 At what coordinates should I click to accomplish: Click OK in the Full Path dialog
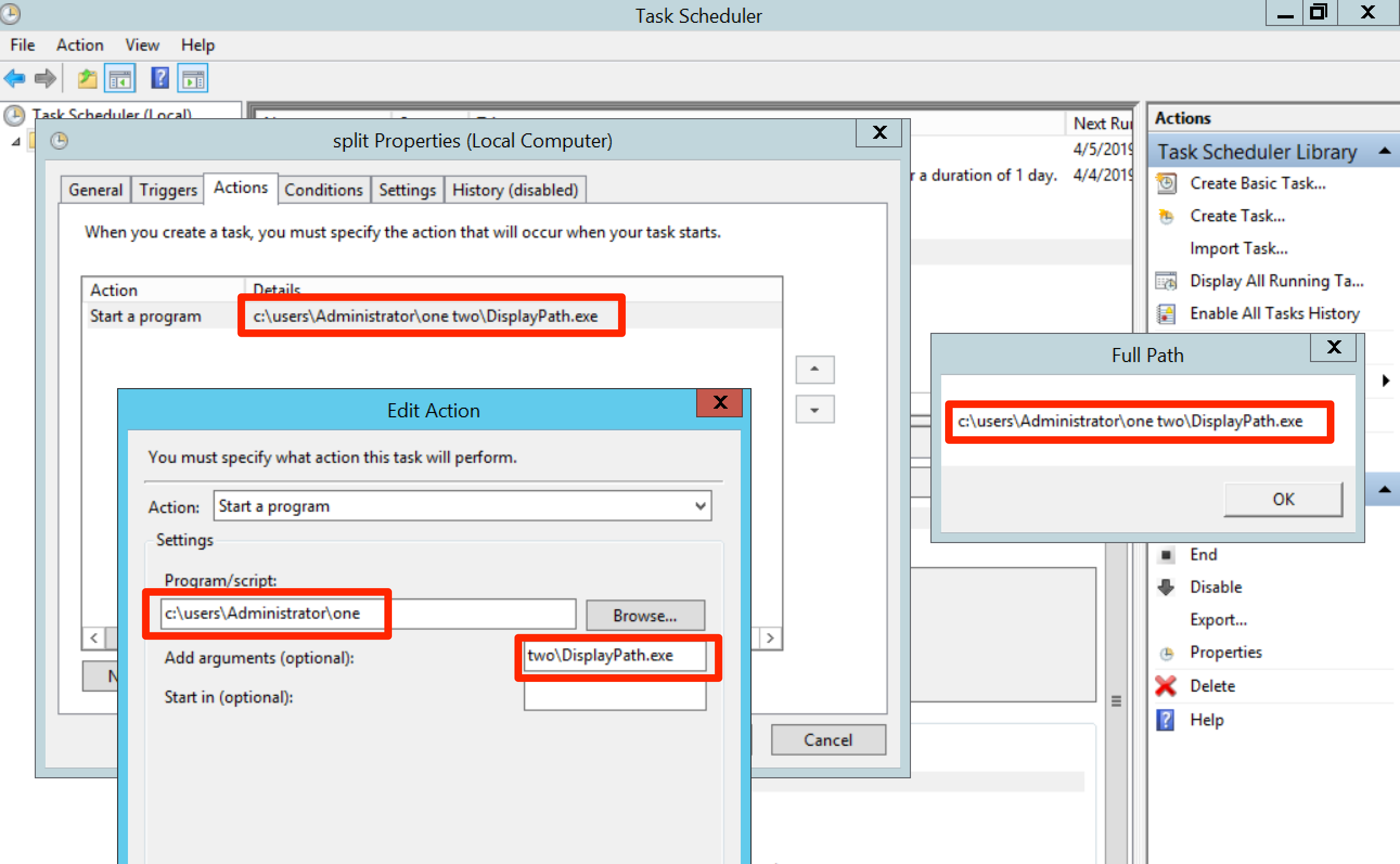tap(1283, 499)
